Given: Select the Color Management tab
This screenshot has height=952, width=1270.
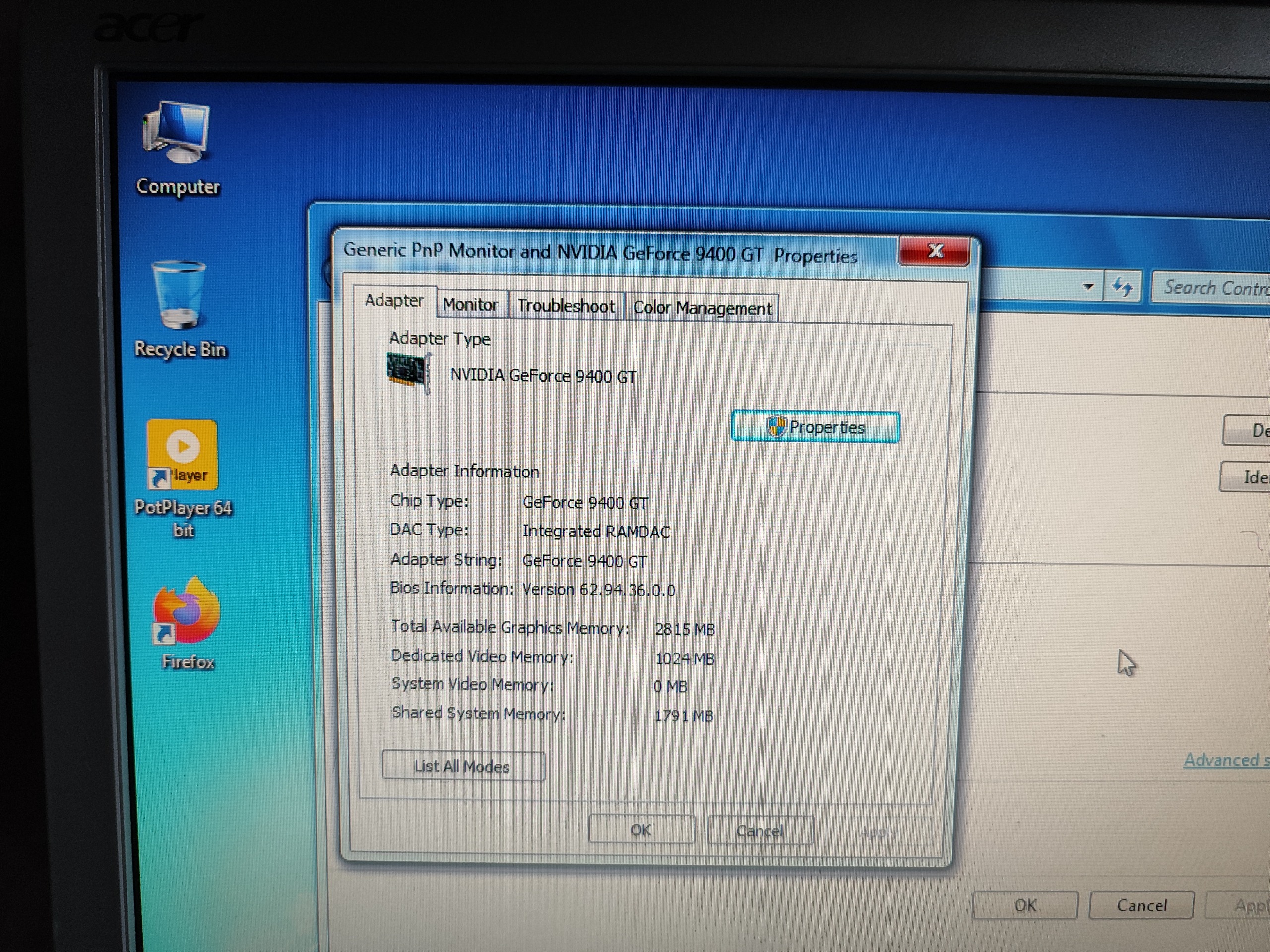Looking at the screenshot, I should click(x=701, y=308).
